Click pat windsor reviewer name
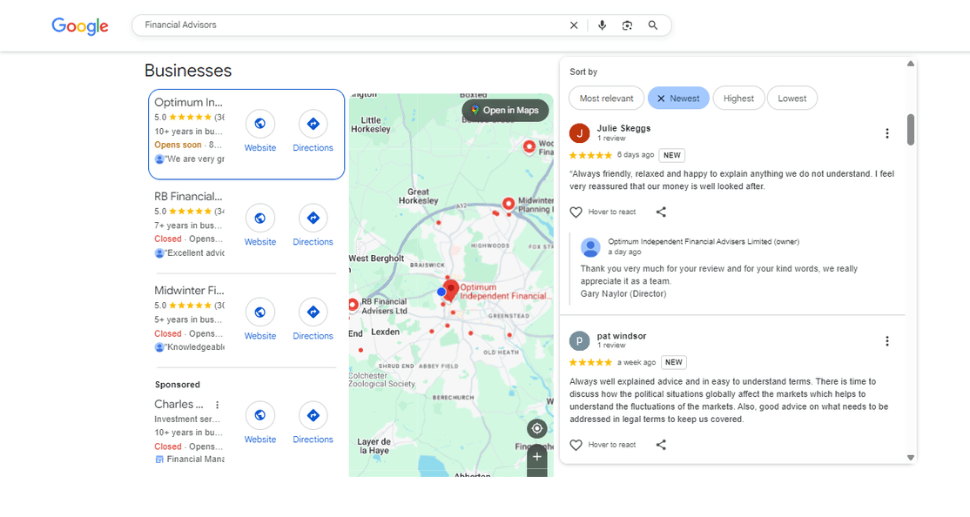This screenshot has height=517, width=970. point(622,336)
